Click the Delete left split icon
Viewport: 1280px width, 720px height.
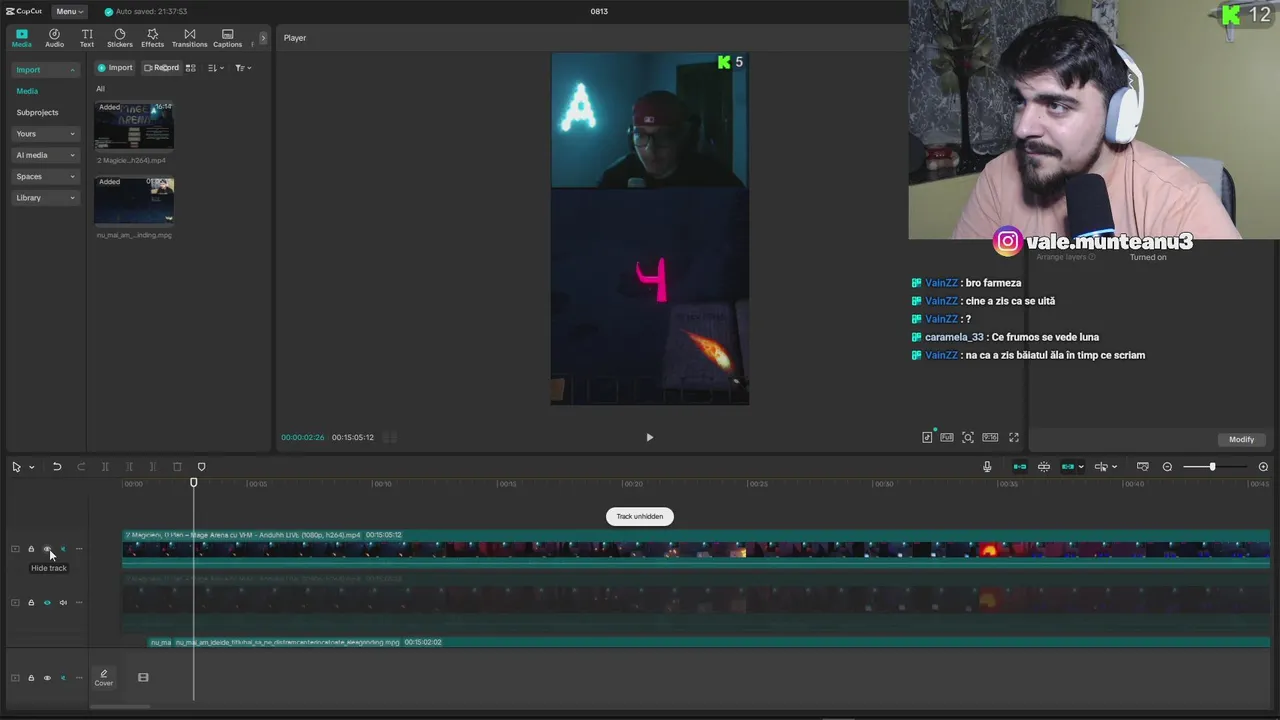point(129,467)
